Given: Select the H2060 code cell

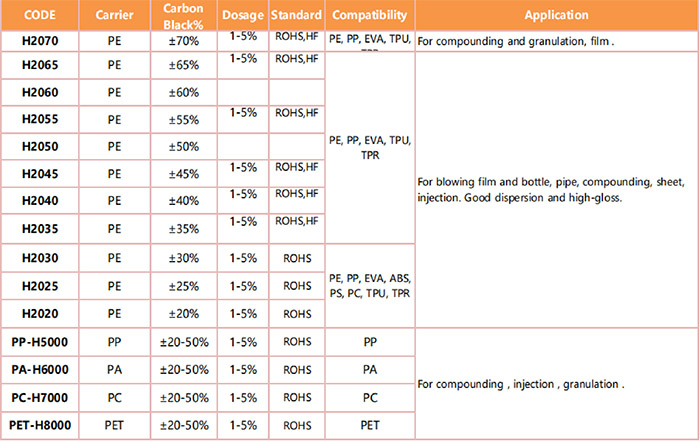Looking at the screenshot, I should 40,92.
